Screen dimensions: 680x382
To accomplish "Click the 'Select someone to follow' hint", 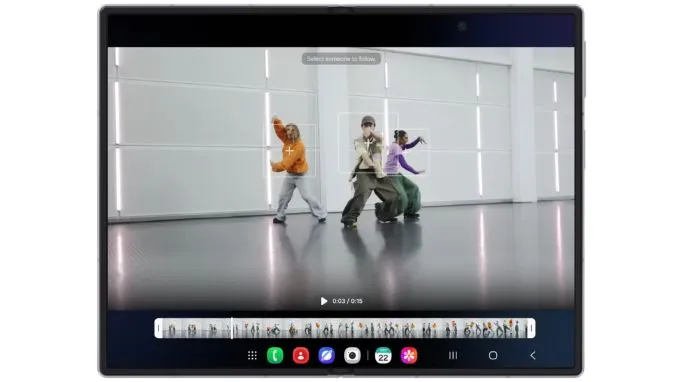I will (x=341, y=59).
